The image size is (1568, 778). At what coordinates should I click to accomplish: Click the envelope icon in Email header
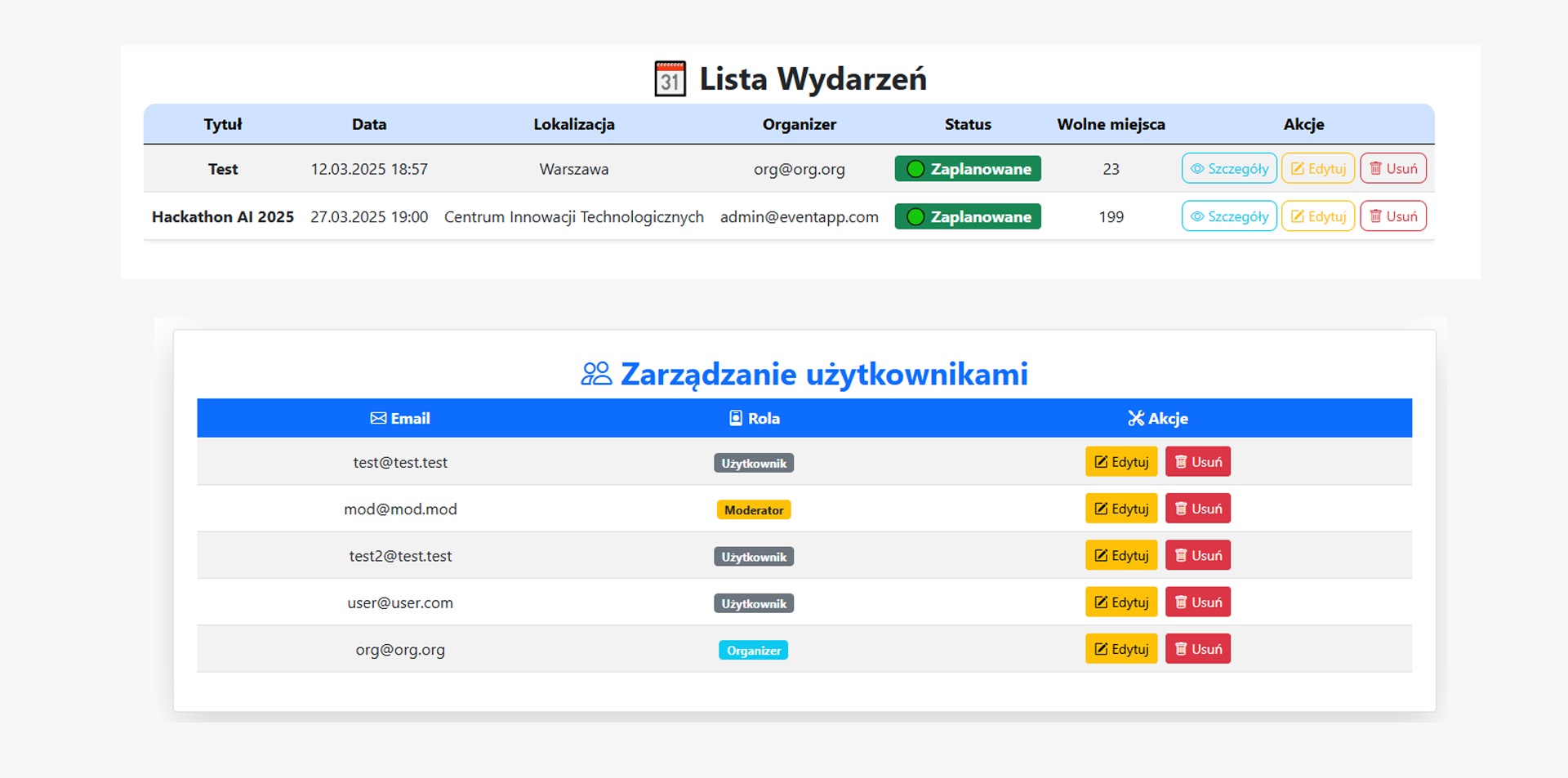pos(378,418)
